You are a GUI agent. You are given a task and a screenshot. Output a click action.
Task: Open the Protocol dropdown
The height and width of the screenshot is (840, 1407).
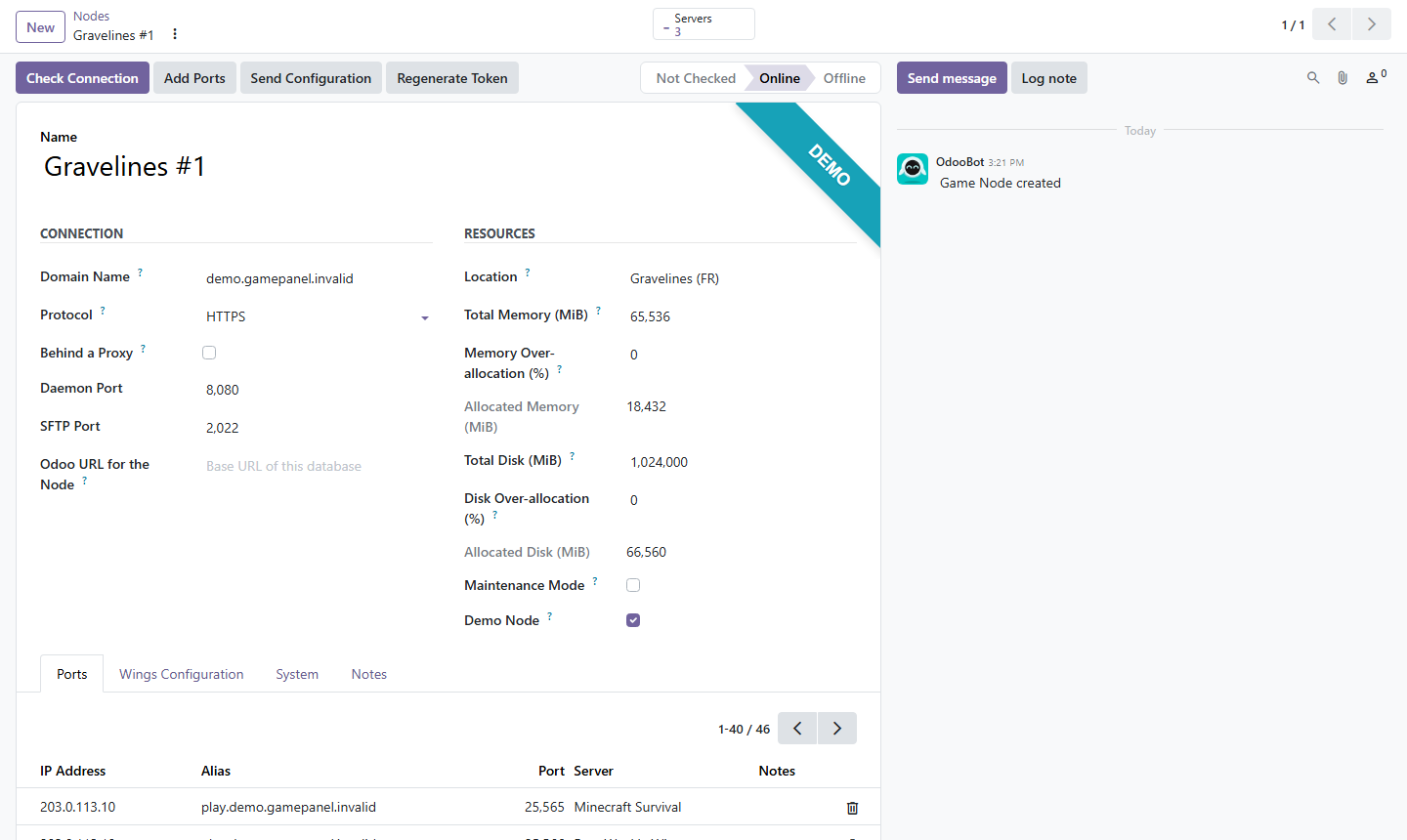pos(319,316)
